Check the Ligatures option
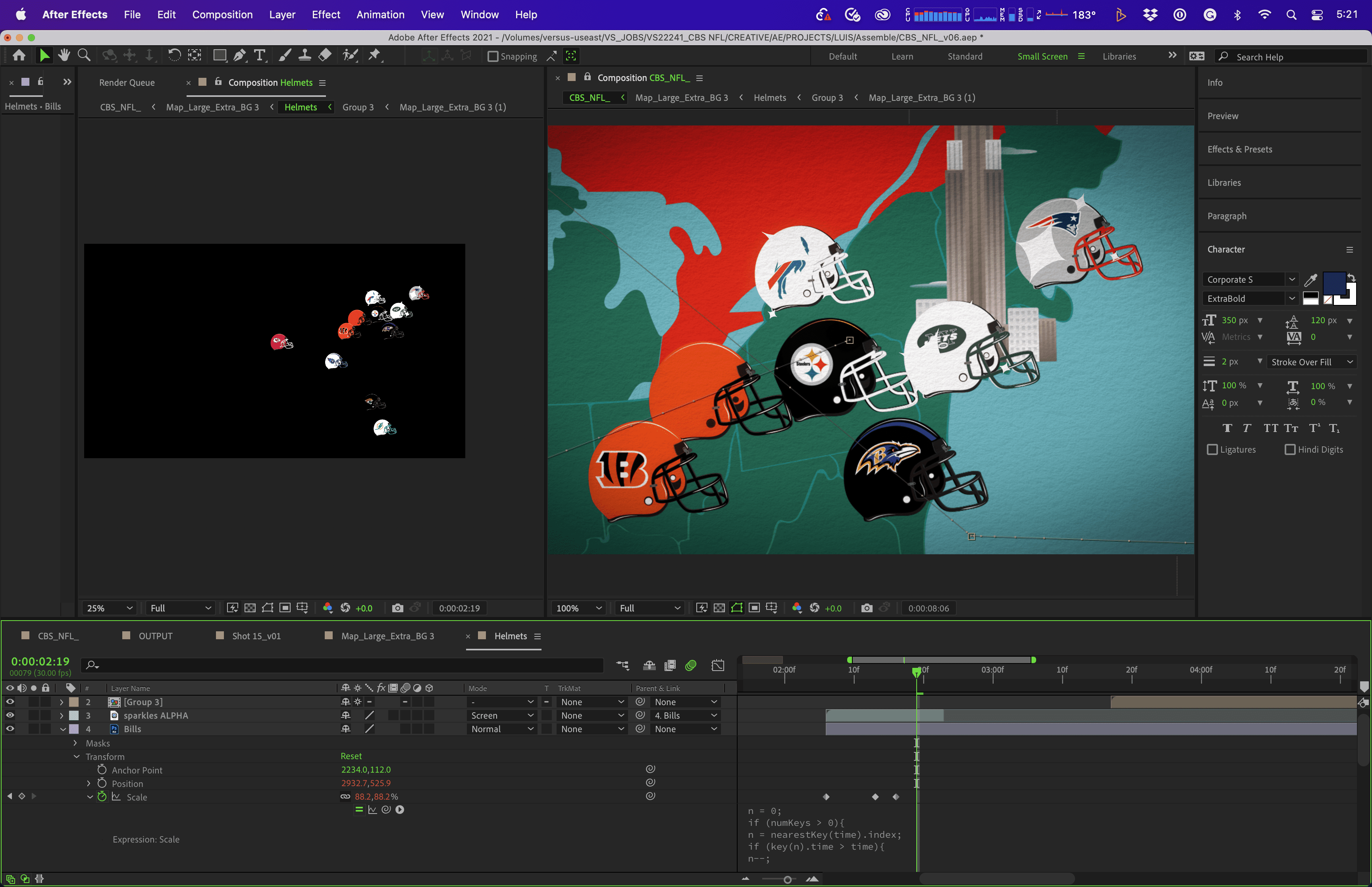 point(1212,449)
